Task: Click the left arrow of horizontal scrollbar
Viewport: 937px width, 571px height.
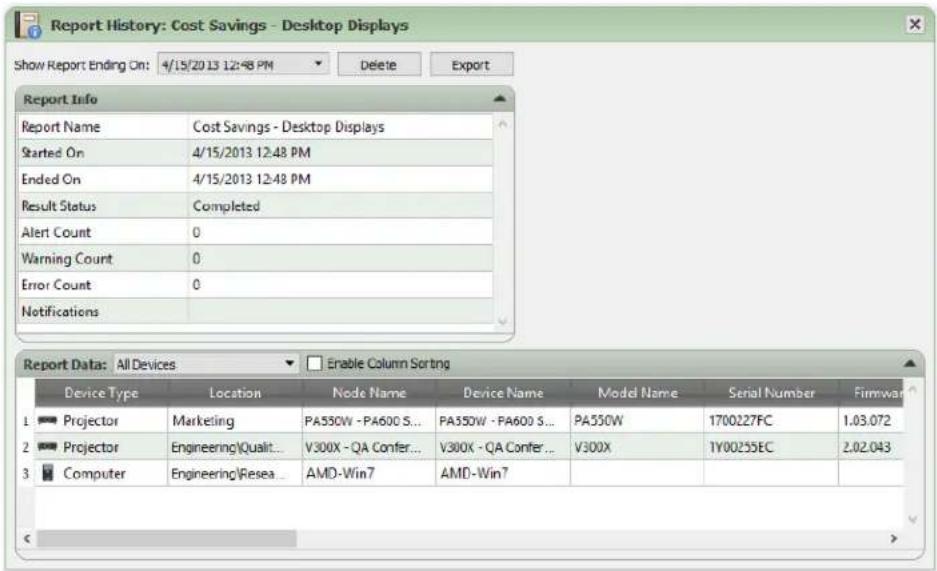Action: 27,538
